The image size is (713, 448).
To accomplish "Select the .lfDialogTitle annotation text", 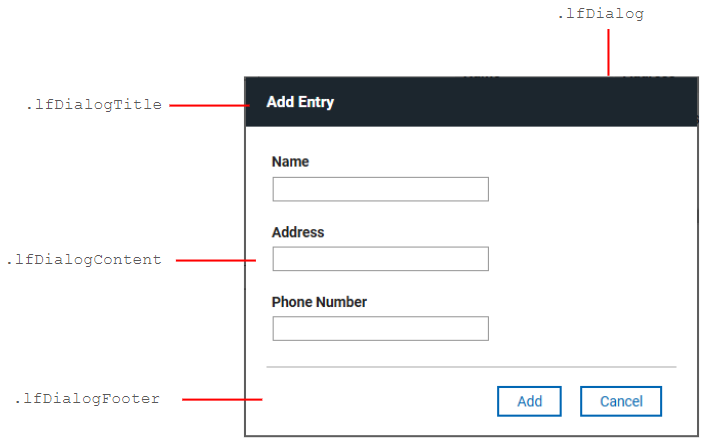I will click(x=94, y=104).
